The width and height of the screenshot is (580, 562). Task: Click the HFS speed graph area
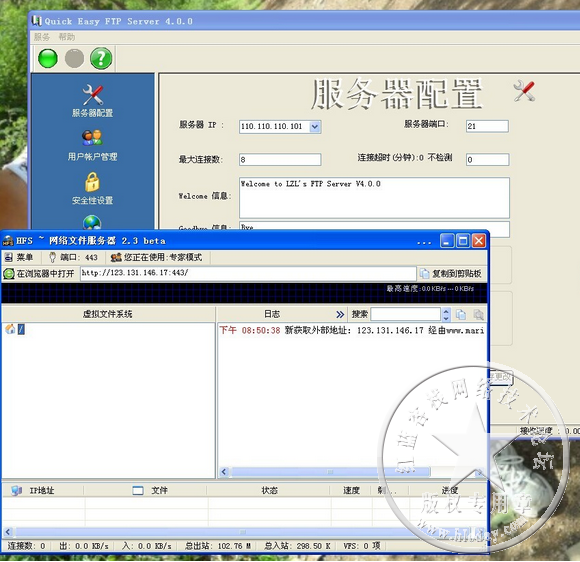(x=244, y=293)
